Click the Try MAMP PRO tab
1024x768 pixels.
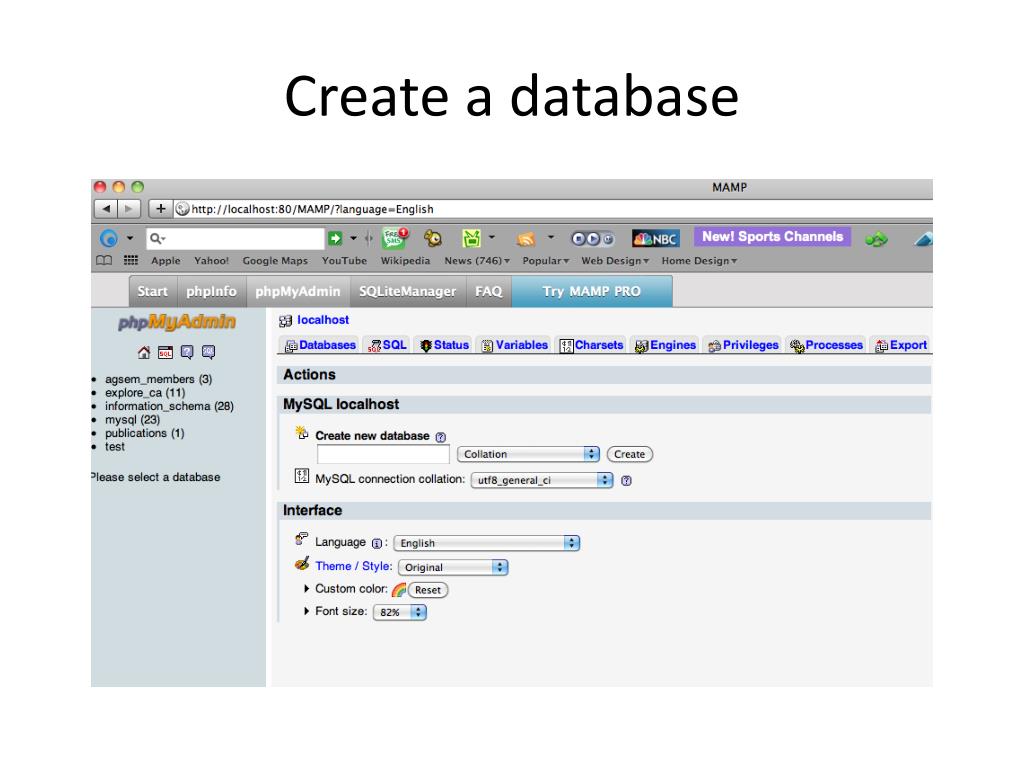click(x=592, y=291)
